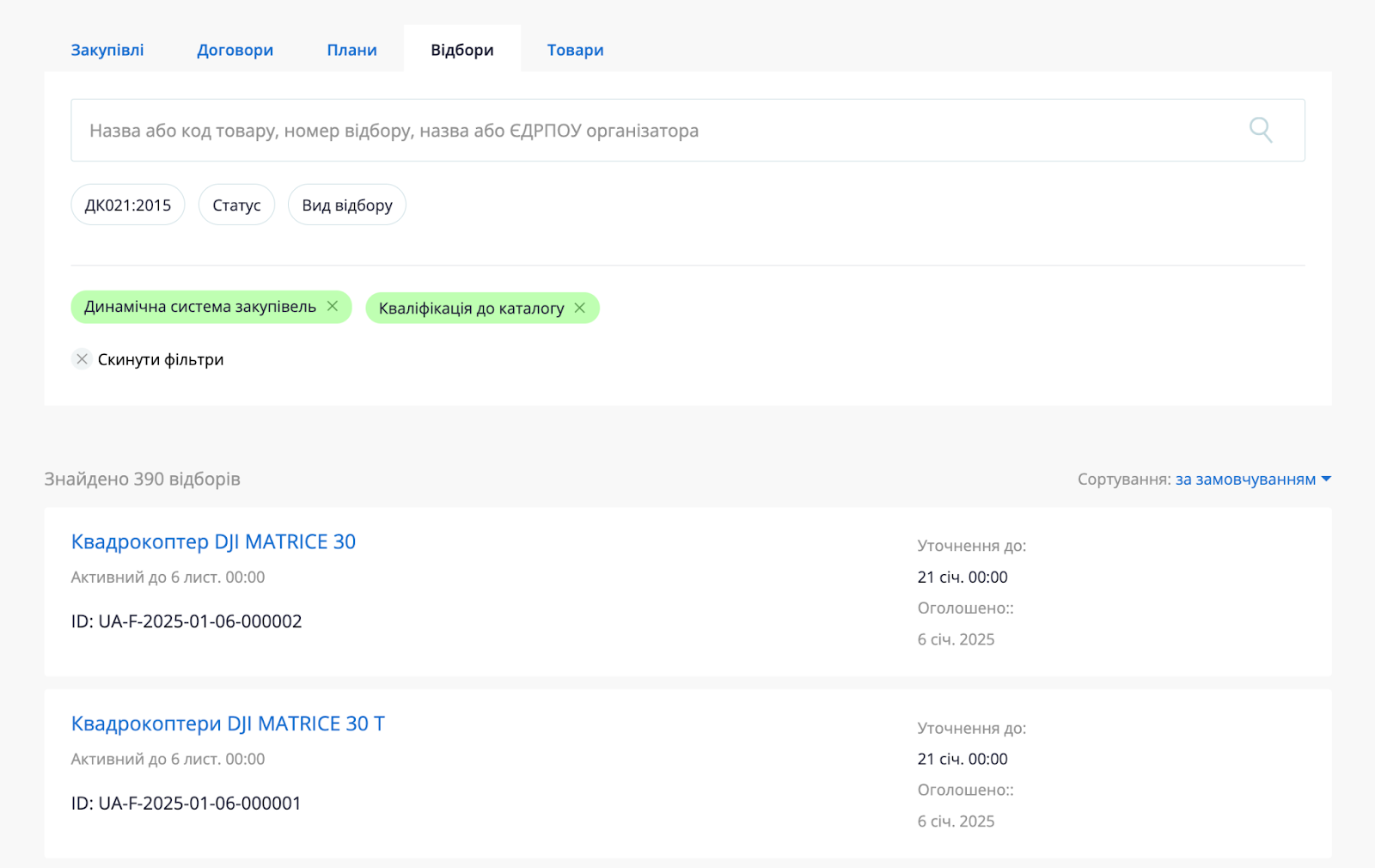Click Скинути фільтри text
Screen dimensions: 1375x868
pos(161,359)
